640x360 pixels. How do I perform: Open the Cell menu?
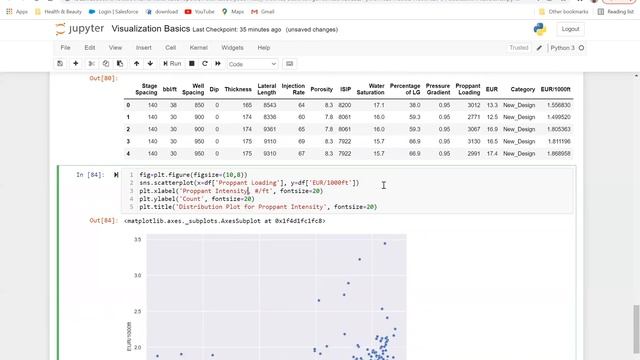(171, 48)
